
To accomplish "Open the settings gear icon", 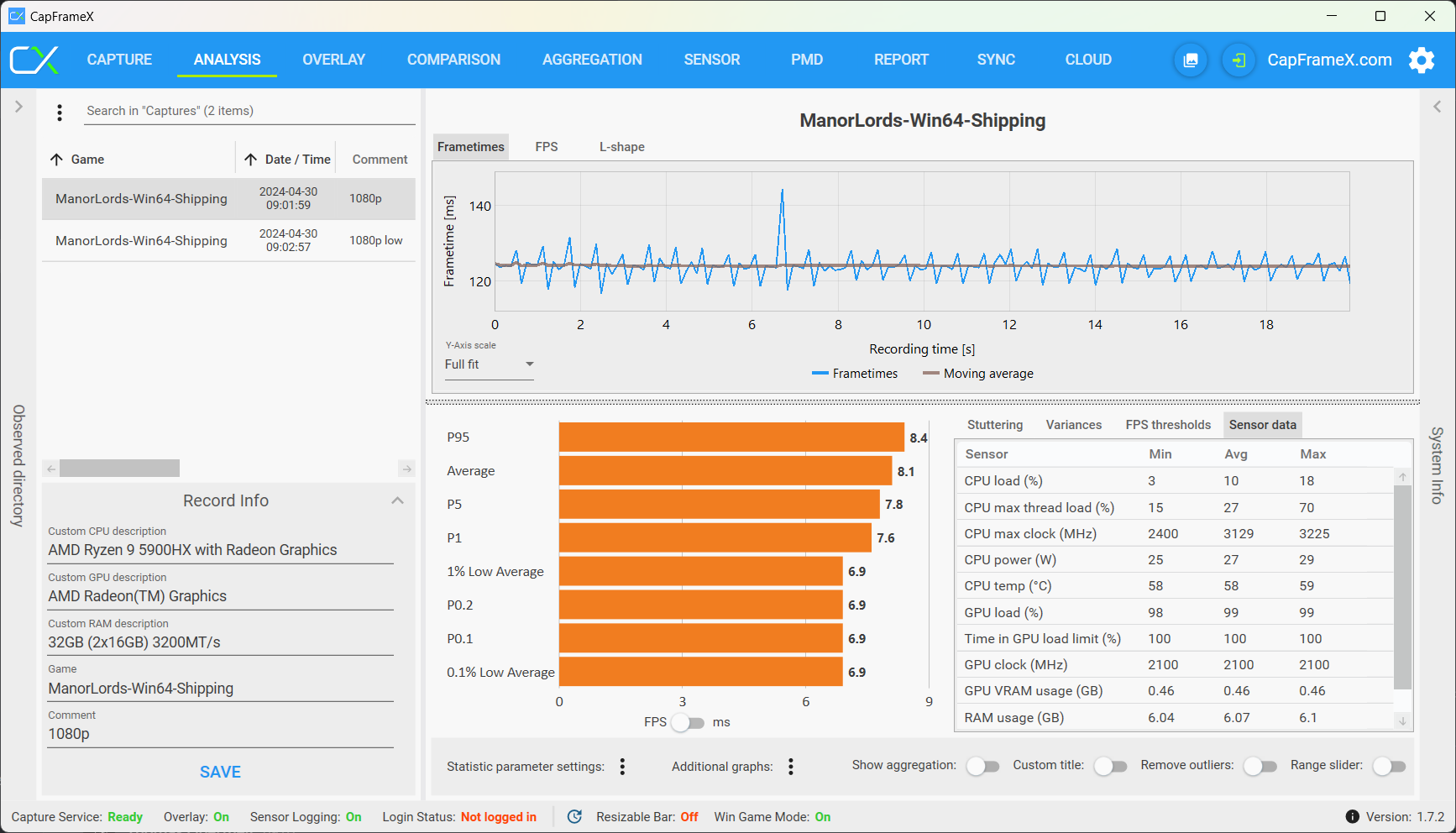I will tap(1422, 60).
